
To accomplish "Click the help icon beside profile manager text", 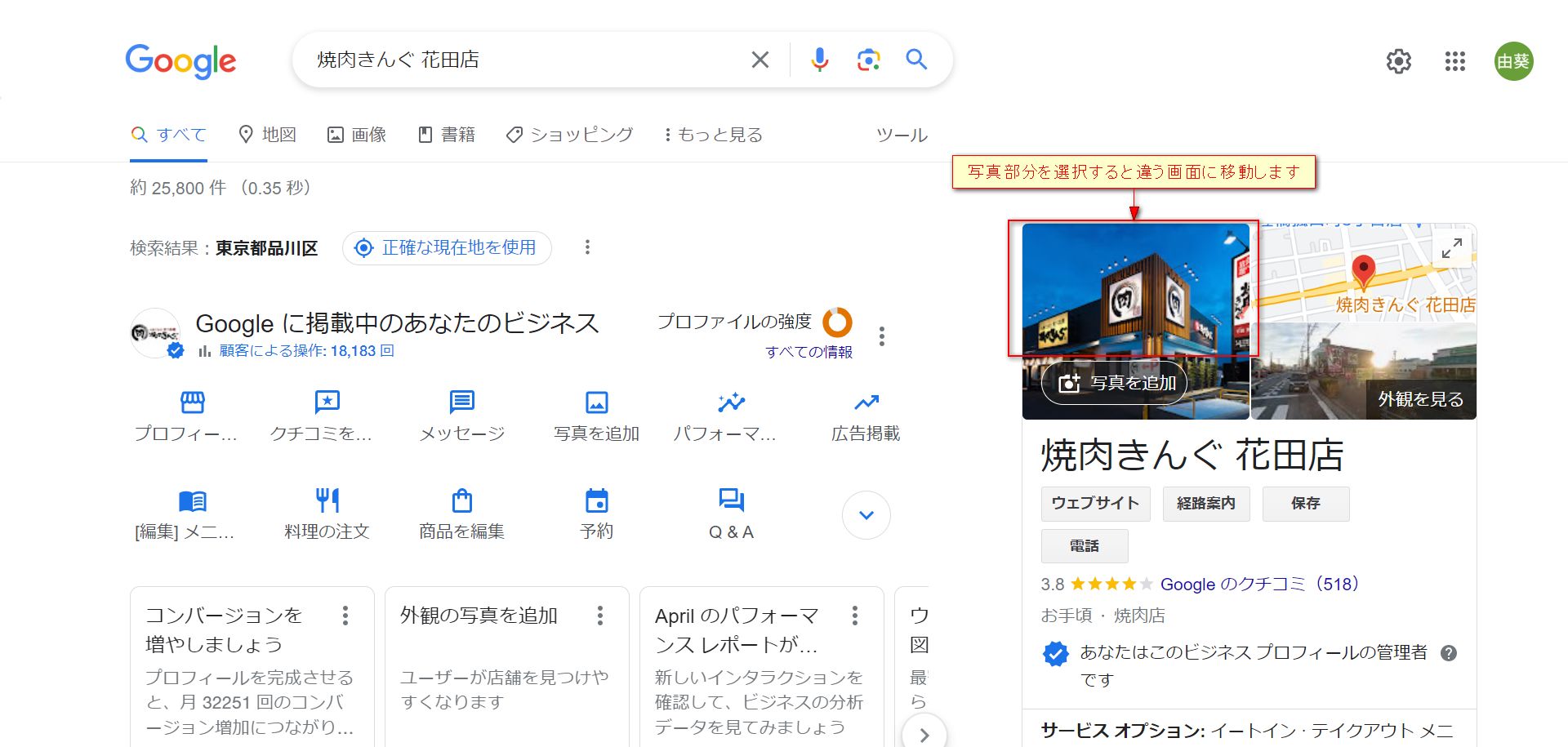I will coord(1449,653).
